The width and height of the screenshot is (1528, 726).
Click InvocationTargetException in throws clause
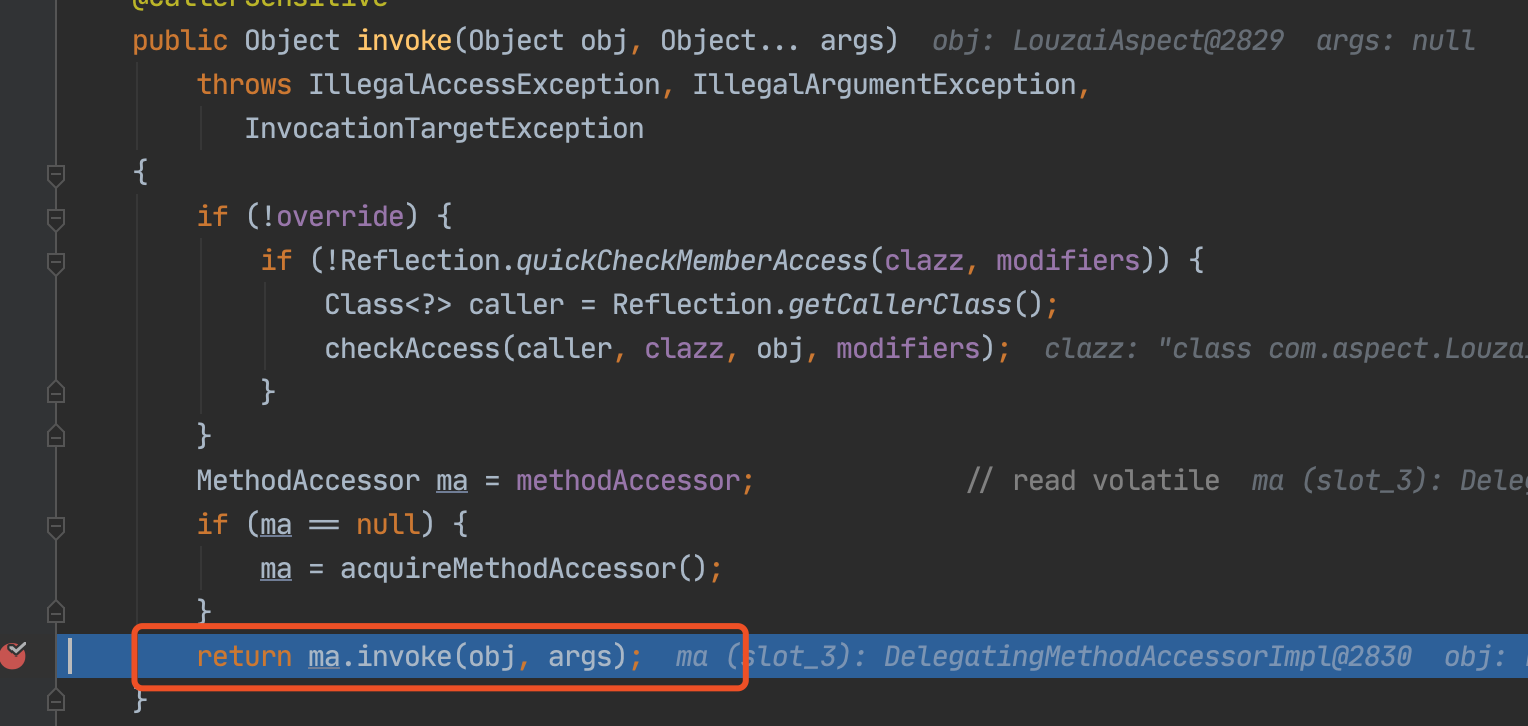(x=444, y=129)
